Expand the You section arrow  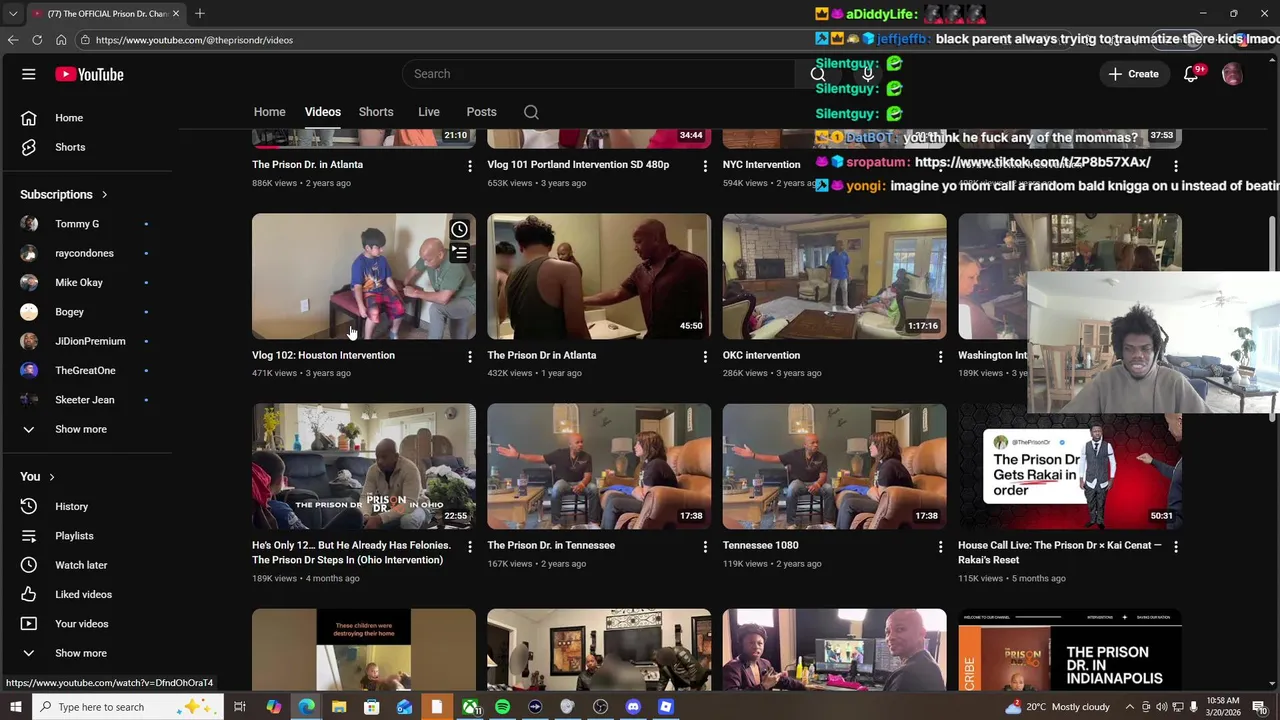click(x=52, y=477)
